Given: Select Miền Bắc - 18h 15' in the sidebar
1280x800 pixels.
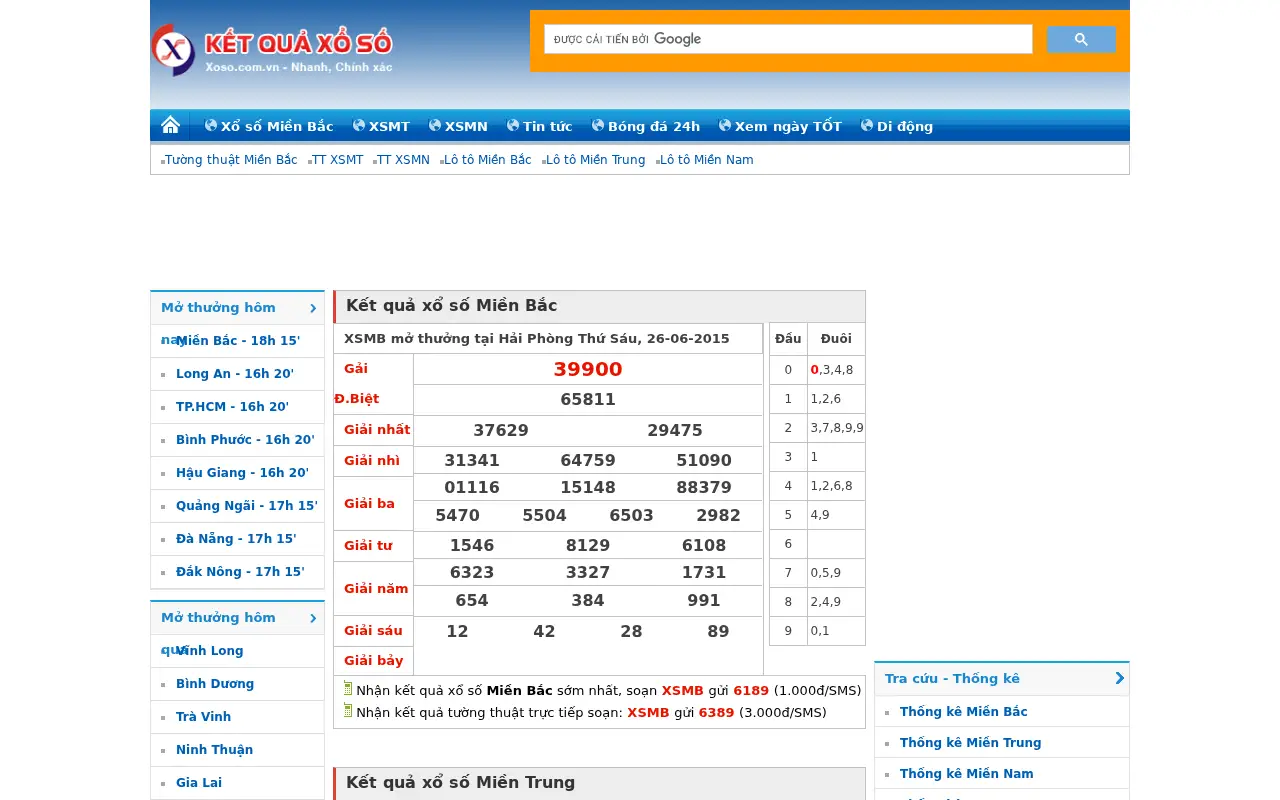Looking at the screenshot, I should [x=238, y=341].
